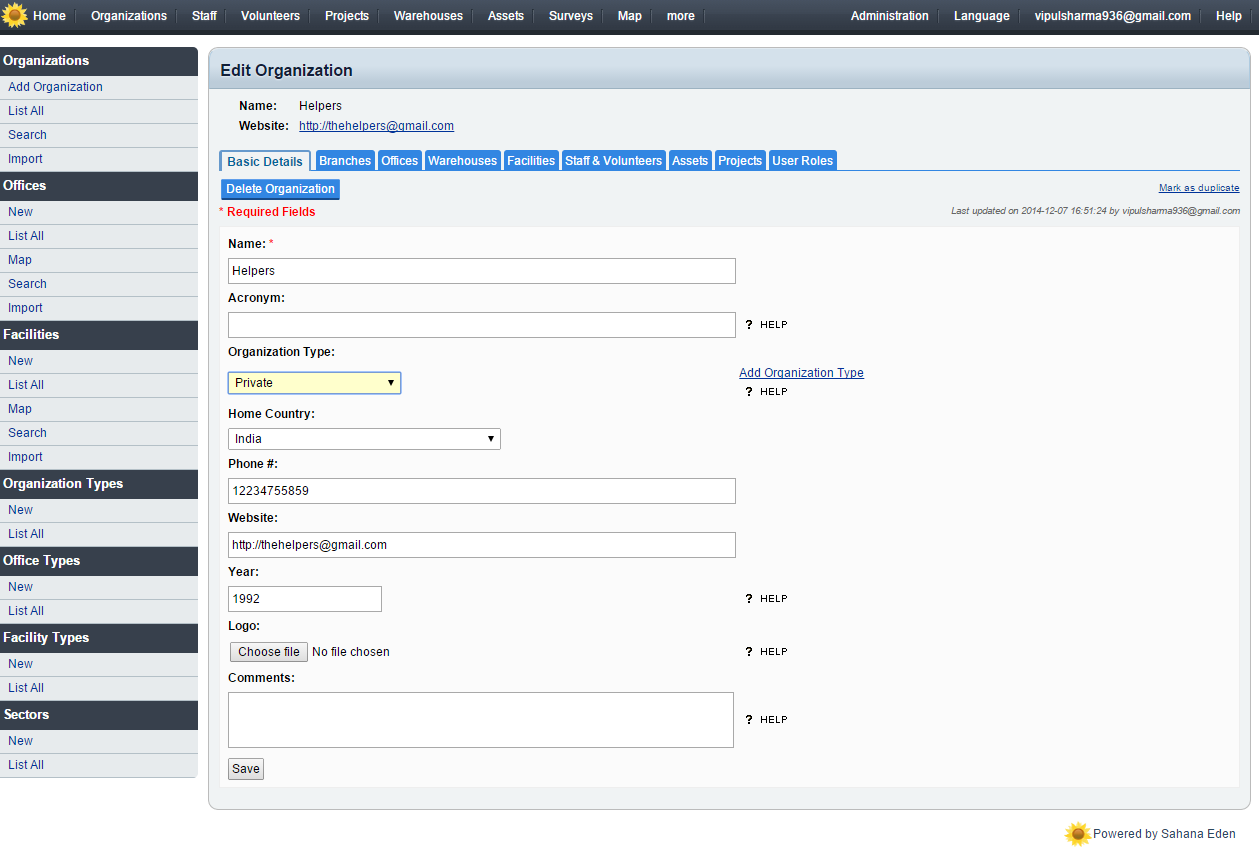Expand the Home Country dropdown

[x=364, y=439]
